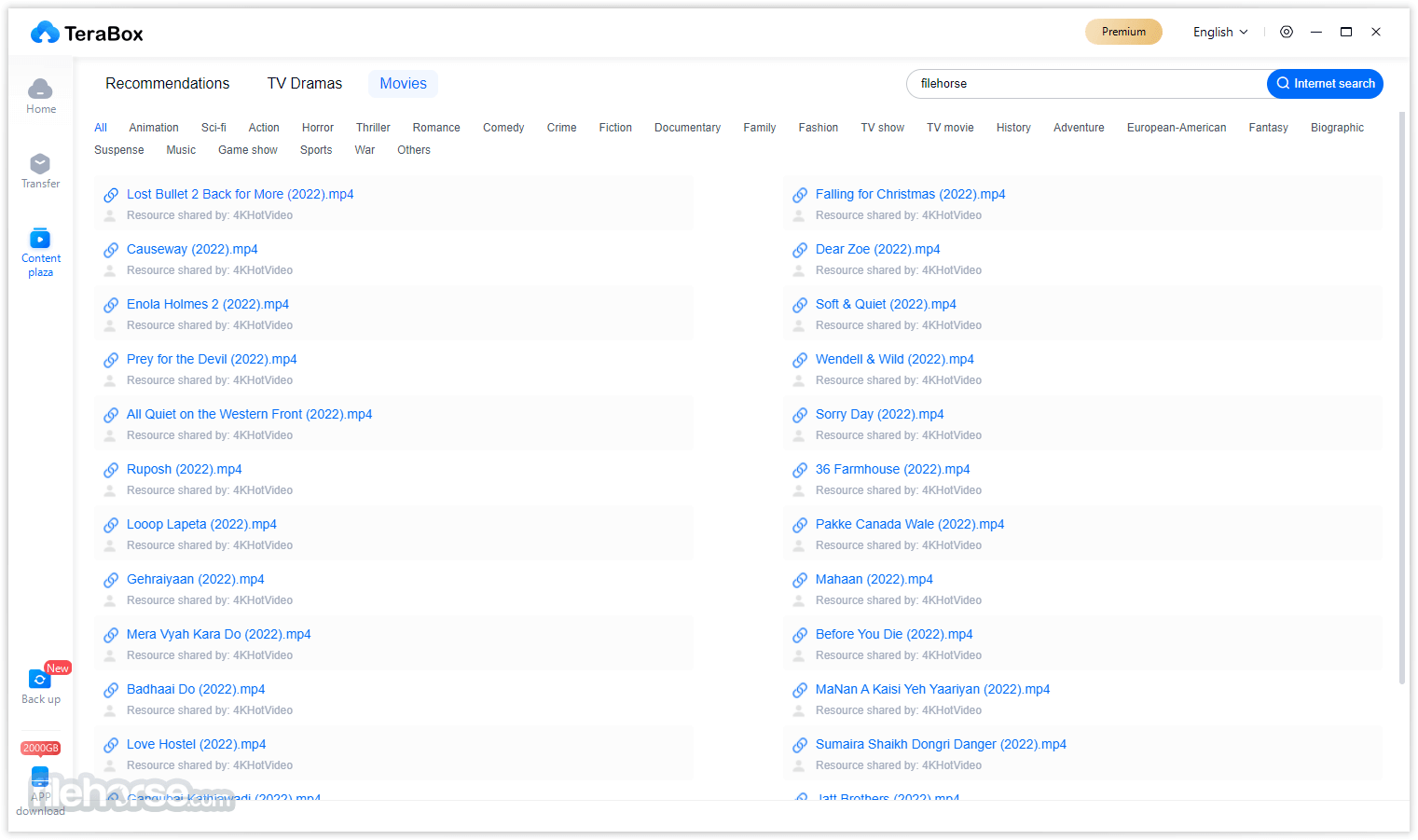Image resolution: width=1418 pixels, height=840 pixels.
Task: Open the settings gear icon
Action: point(1287,32)
